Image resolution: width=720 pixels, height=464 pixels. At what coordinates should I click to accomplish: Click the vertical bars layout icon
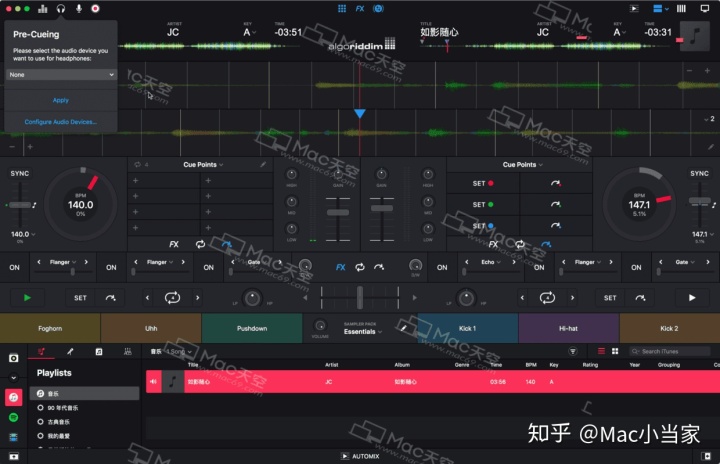pyautogui.click(x=681, y=8)
